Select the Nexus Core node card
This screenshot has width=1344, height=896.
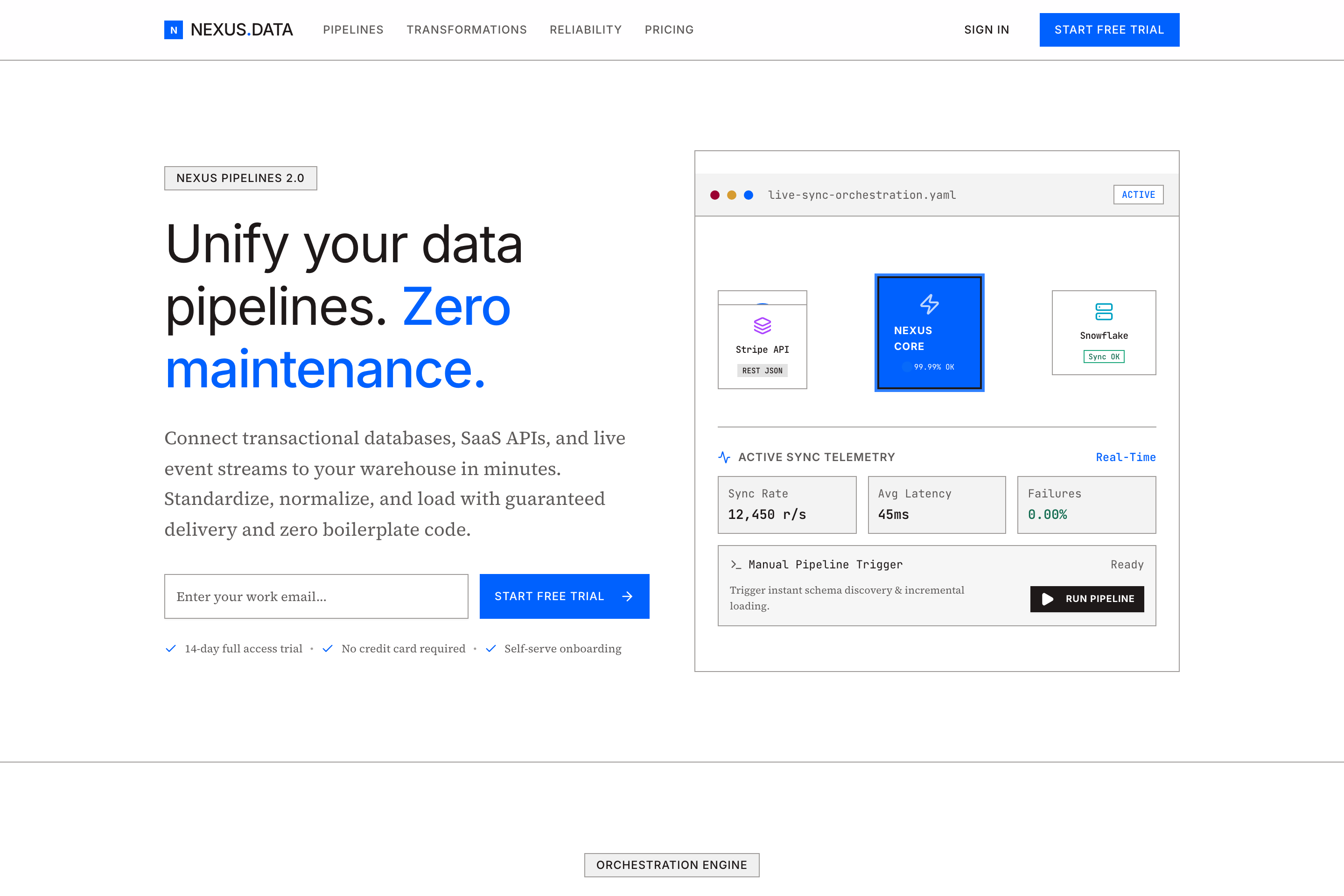[929, 333]
